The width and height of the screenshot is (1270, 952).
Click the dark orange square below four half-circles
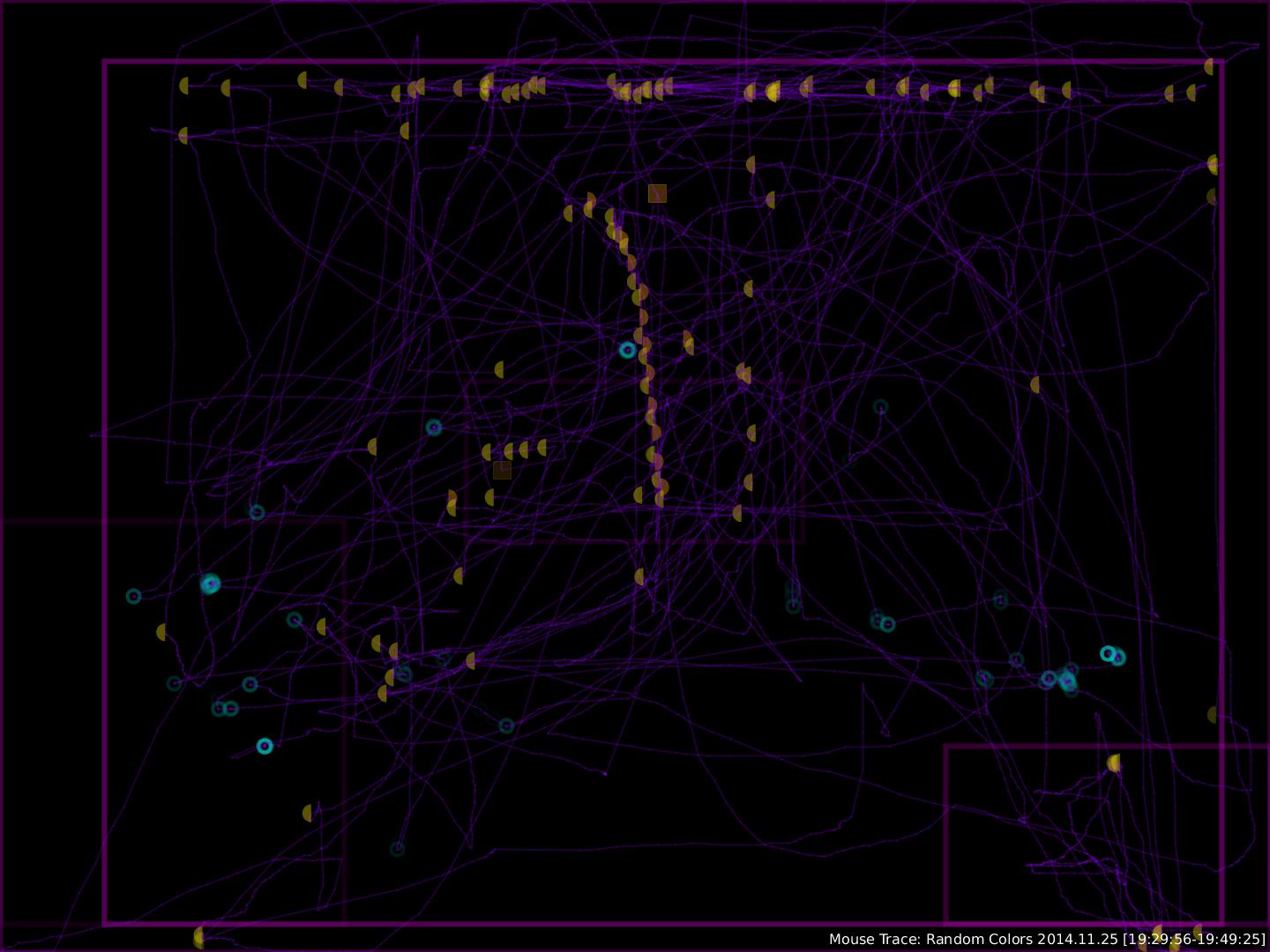coord(502,470)
